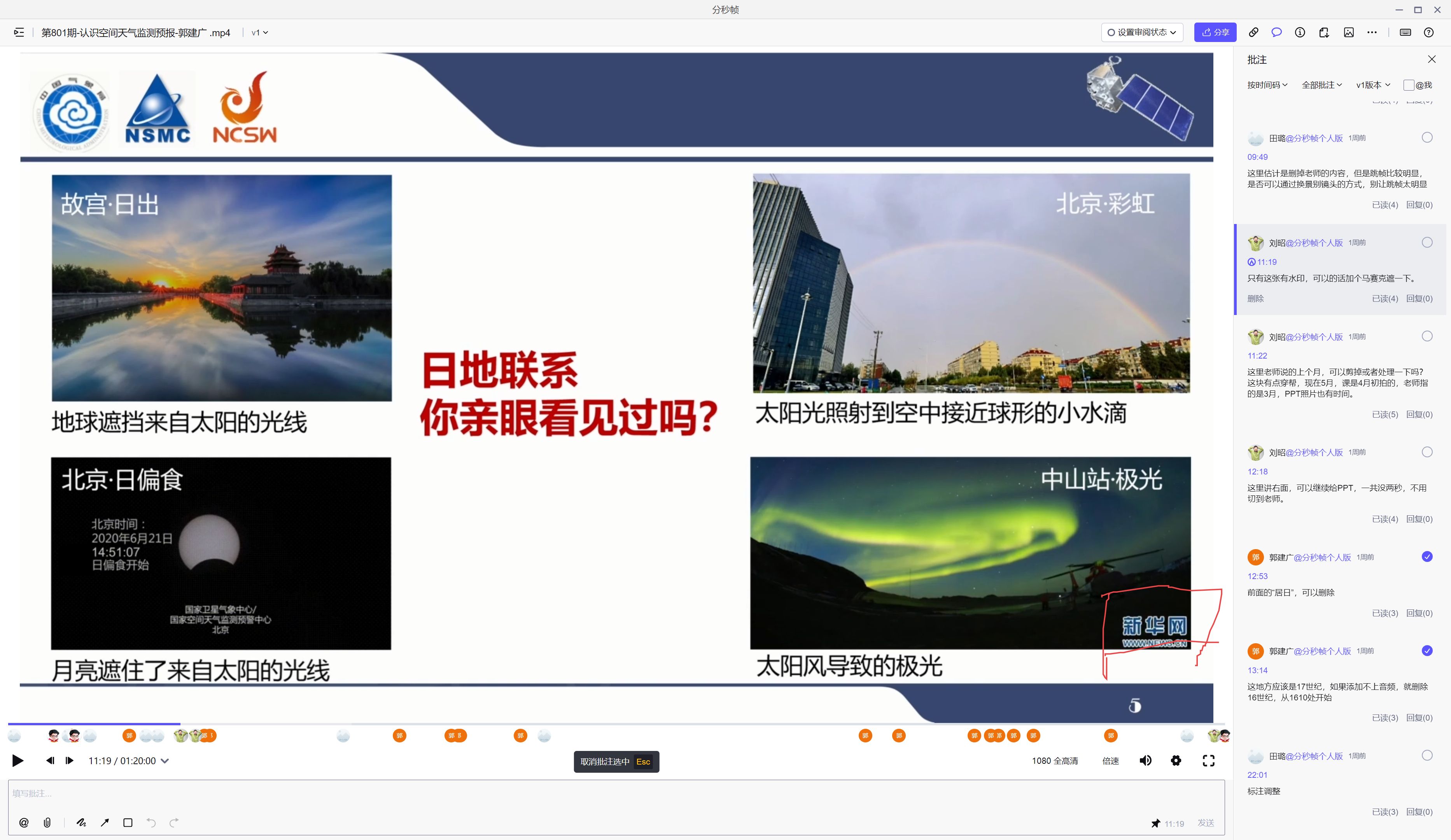This screenshot has height=840, width=1451.
Task: Open the keyboard shortcuts panel
Action: tap(1405, 32)
